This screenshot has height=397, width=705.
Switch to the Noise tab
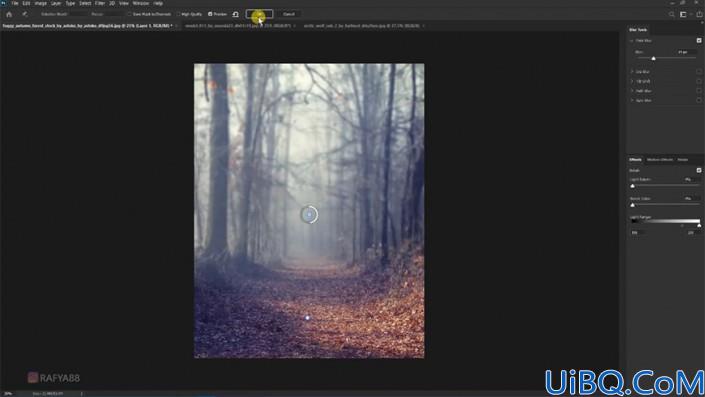click(683, 160)
